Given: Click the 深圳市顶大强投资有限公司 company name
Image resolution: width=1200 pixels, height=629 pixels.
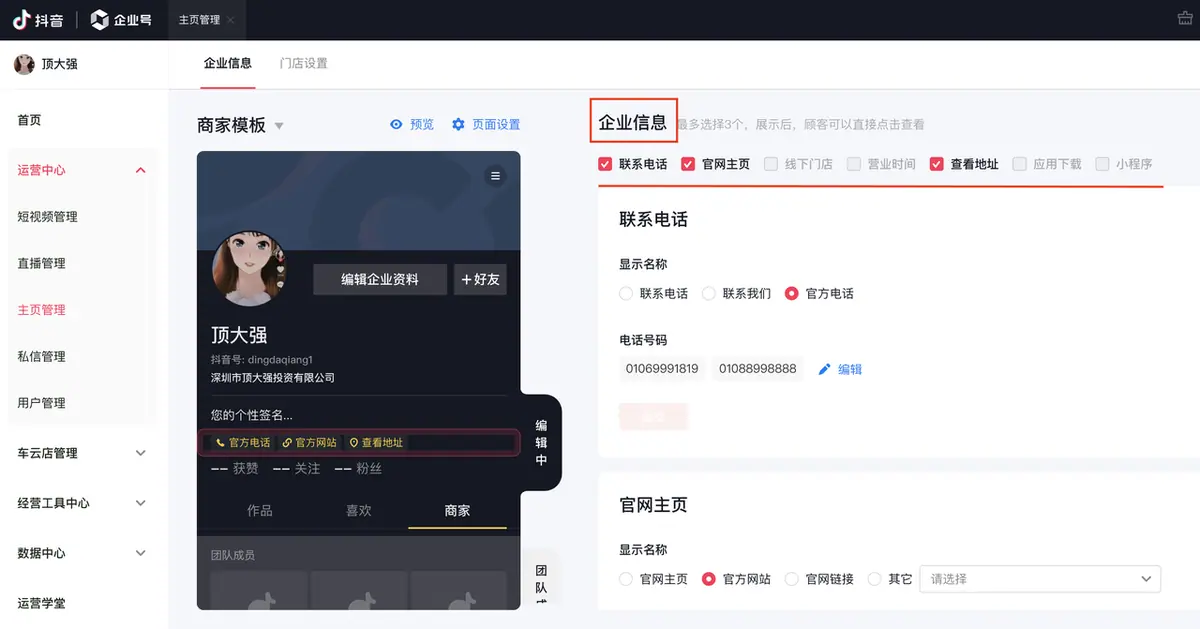Looking at the screenshot, I should [x=273, y=378].
